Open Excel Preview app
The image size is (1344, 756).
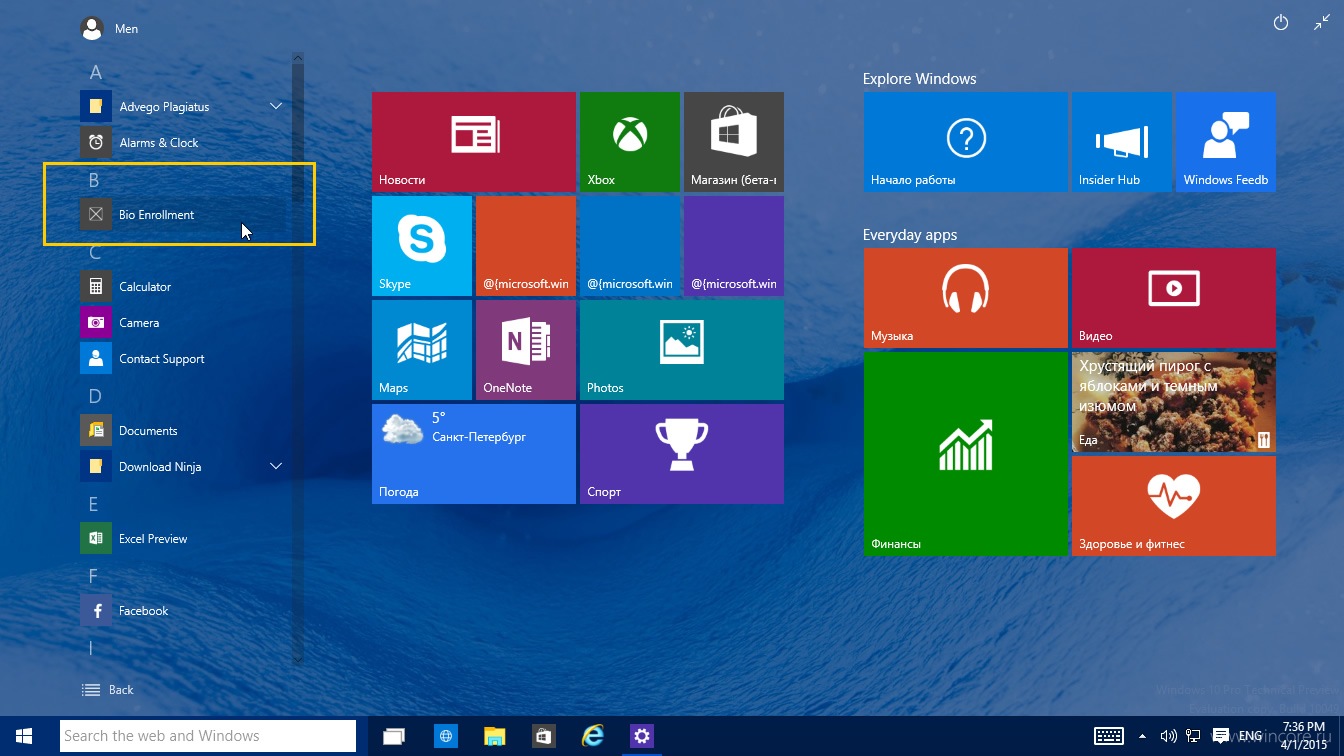click(185, 538)
